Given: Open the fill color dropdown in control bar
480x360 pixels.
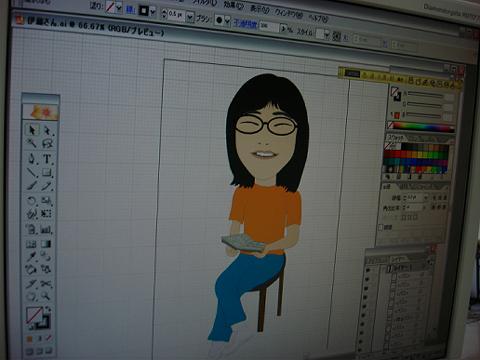Looking at the screenshot, I should click(x=119, y=8).
